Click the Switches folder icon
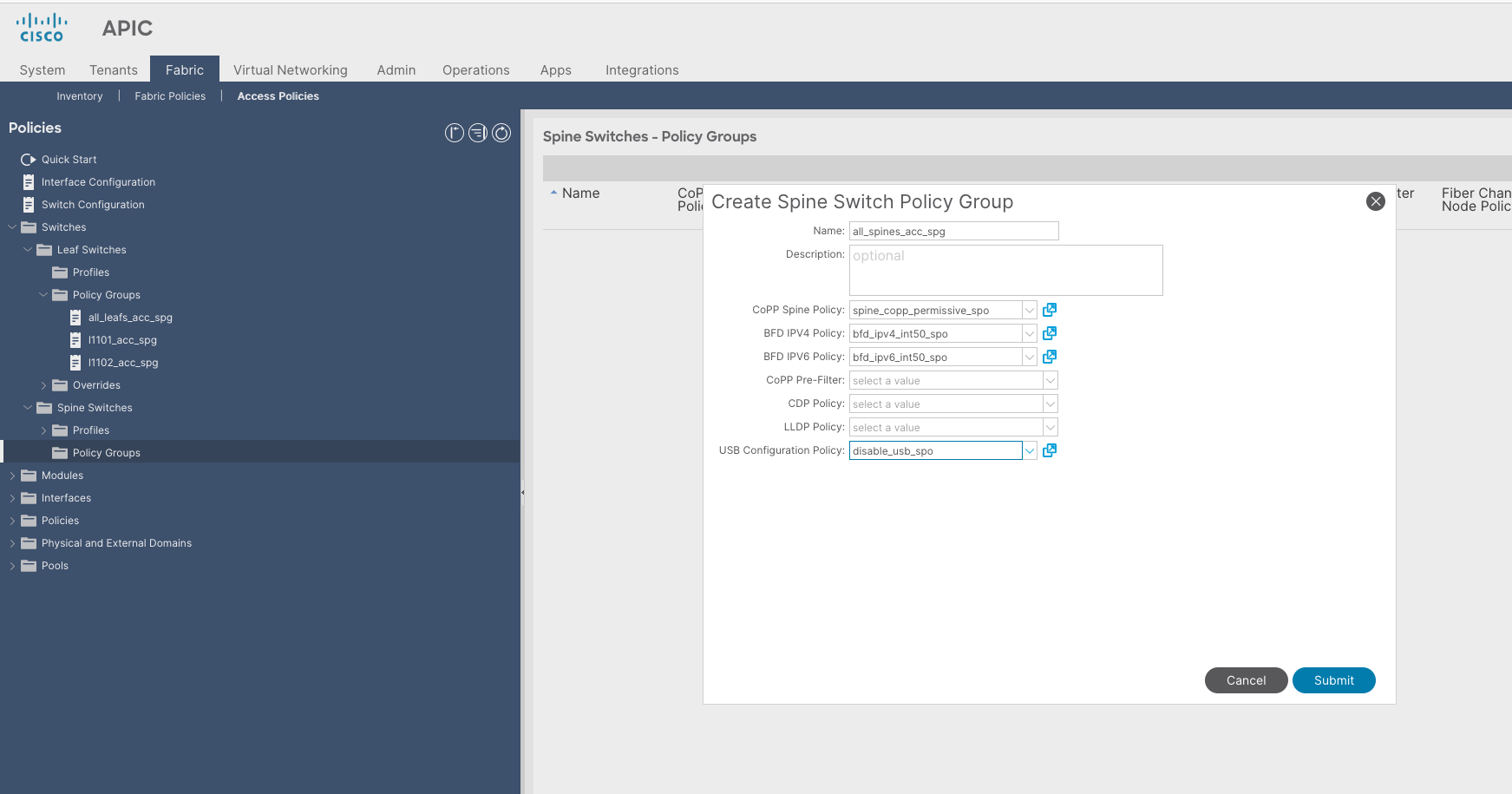Image resolution: width=1512 pixels, height=794 pixels. pyautogui.click(x=29, y=227)
